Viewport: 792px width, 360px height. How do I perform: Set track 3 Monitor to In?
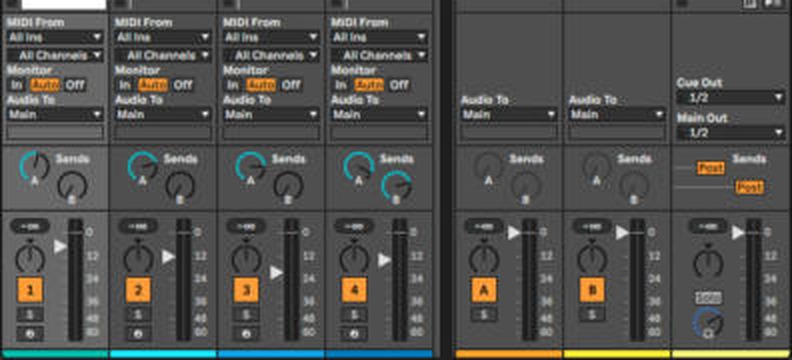tap(232, 85)
